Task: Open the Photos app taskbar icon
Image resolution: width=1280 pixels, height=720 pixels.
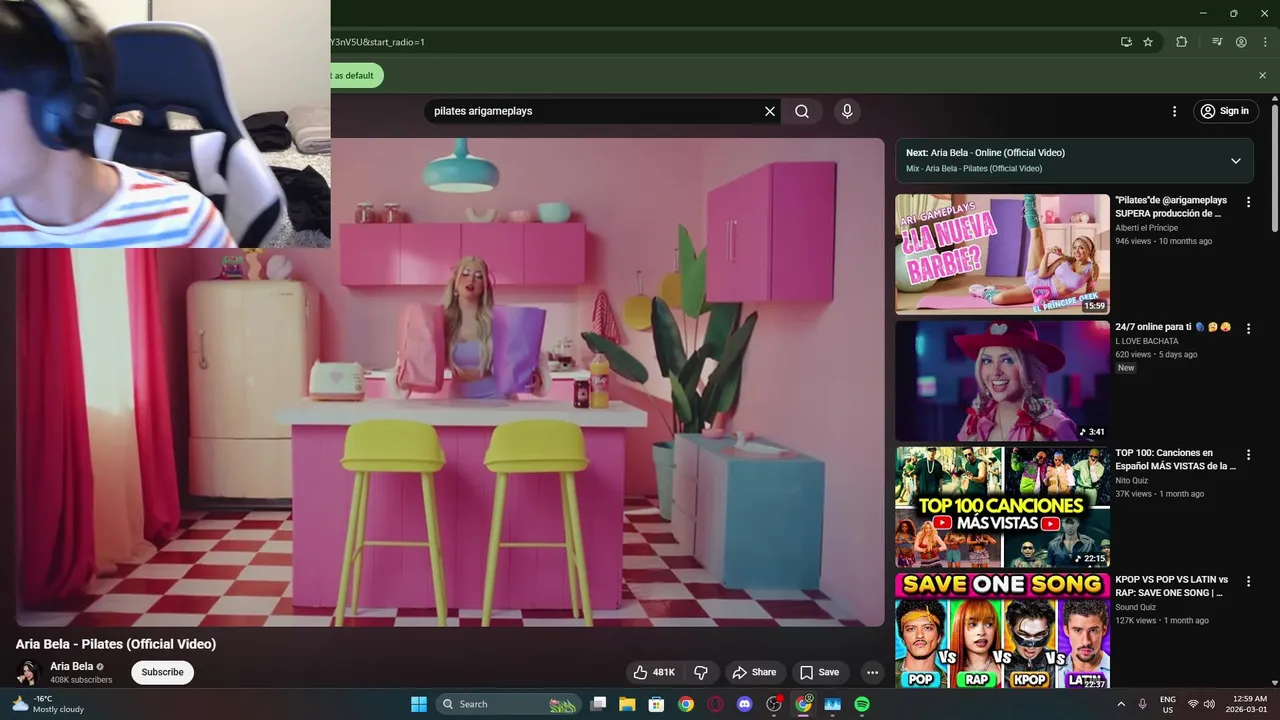Action: [x=832, y=704]
